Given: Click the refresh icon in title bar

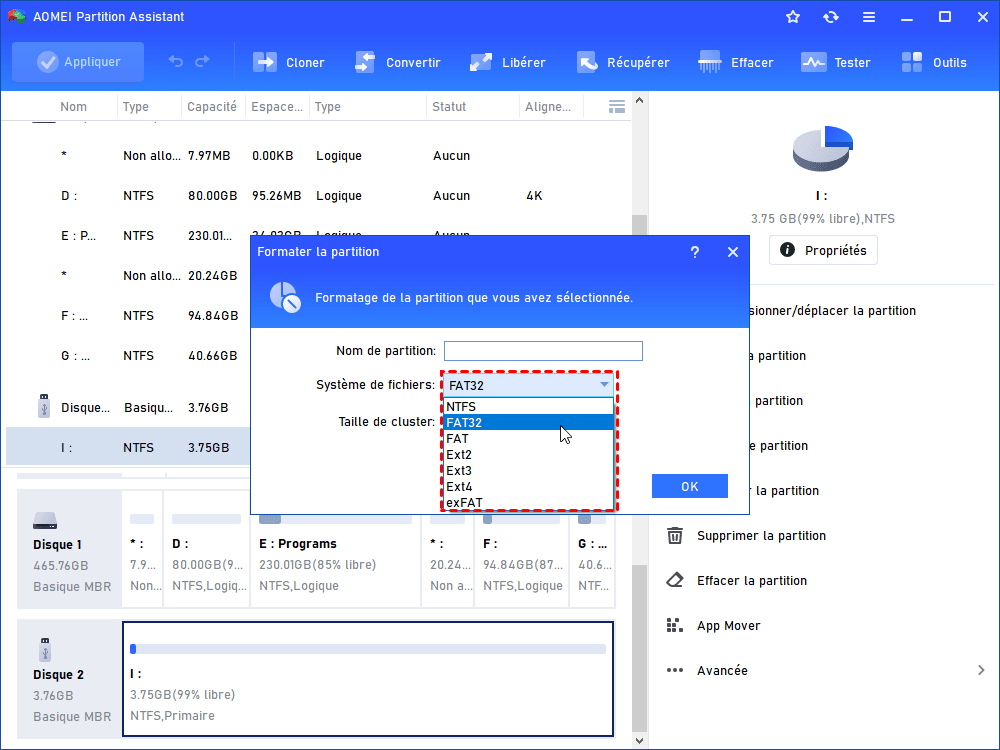Looking at the screenshot, I should tap(830, 17).
